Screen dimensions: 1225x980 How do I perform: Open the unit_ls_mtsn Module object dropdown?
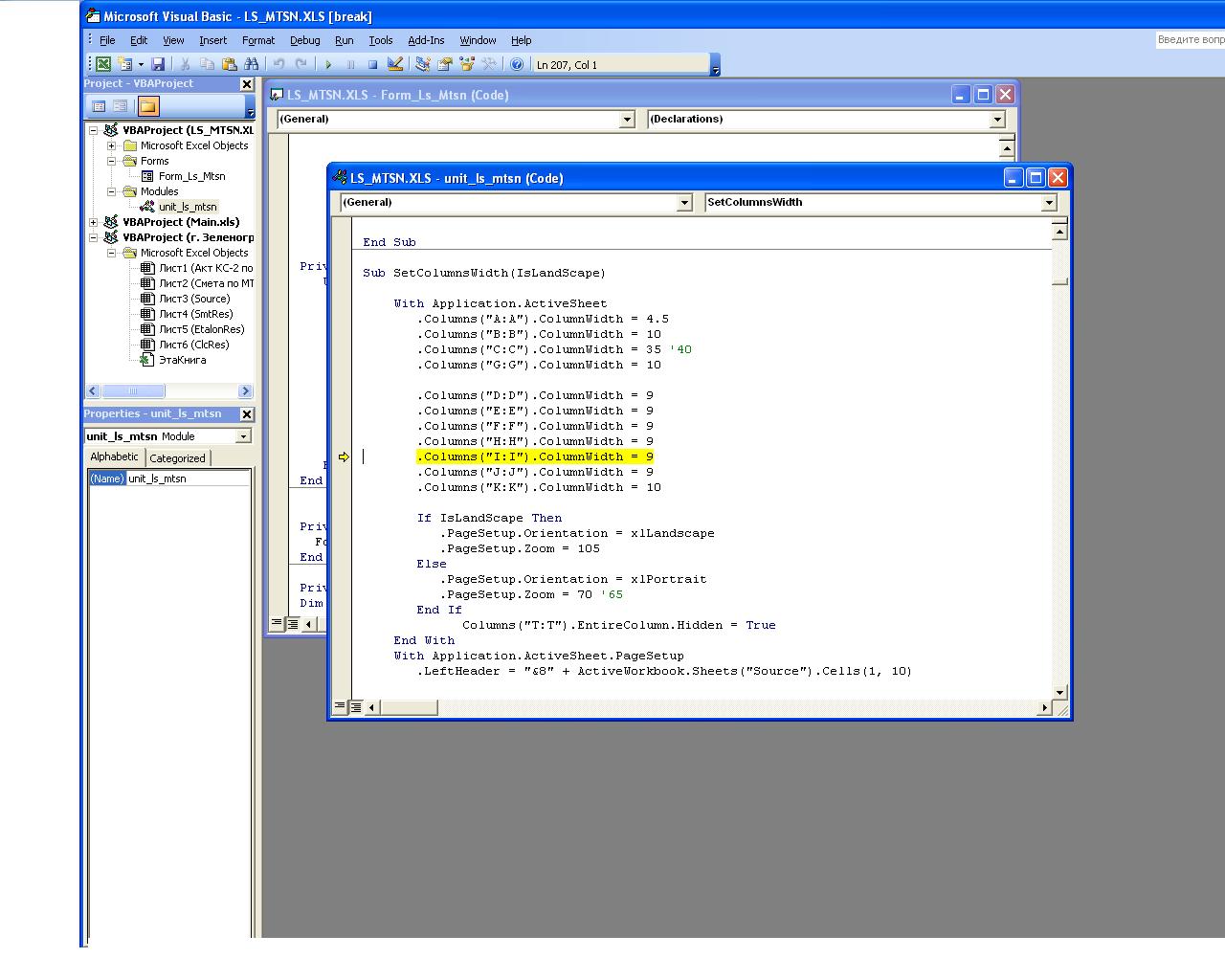243,436
